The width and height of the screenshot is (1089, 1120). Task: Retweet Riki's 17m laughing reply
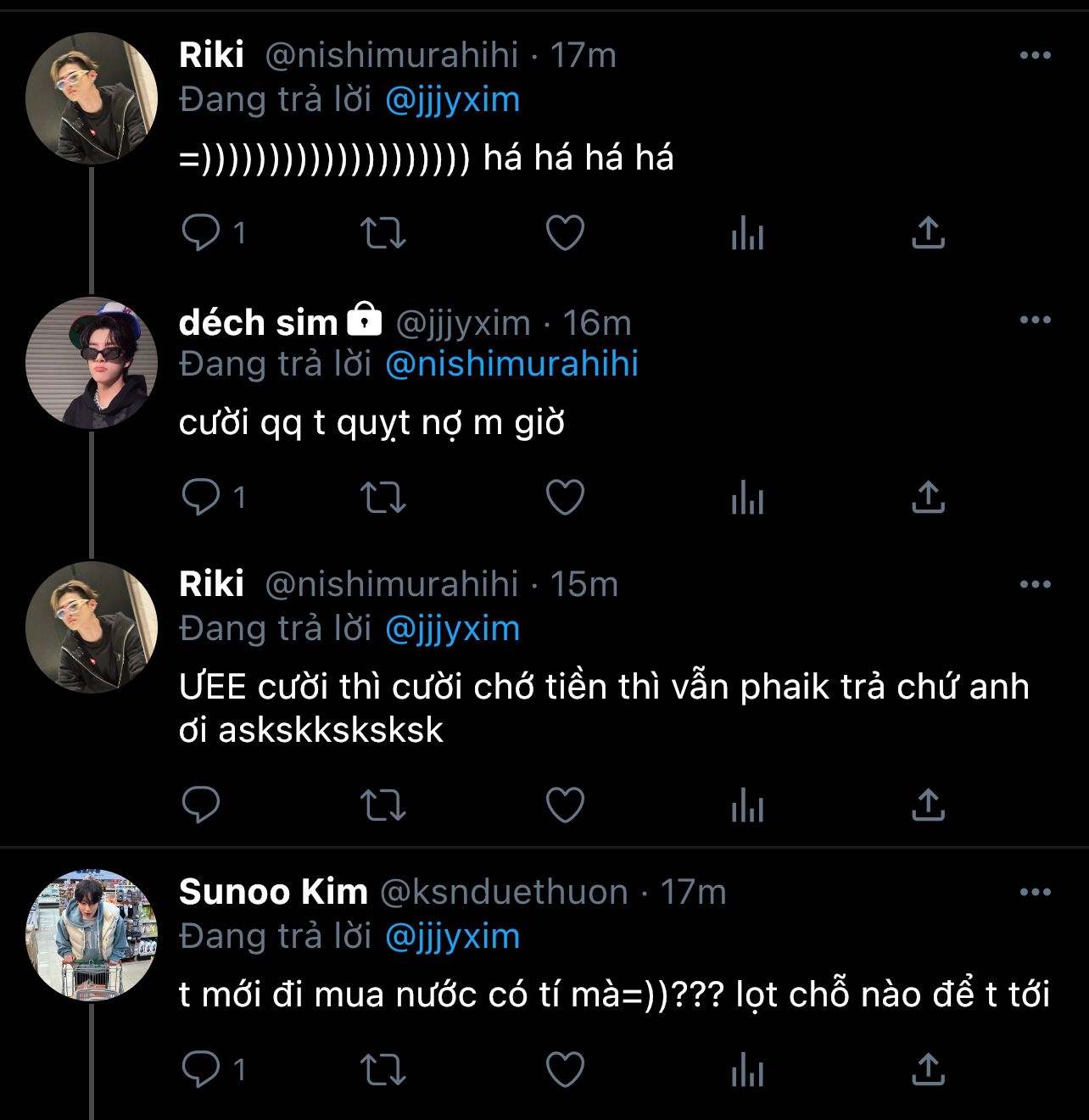(383, 232)
